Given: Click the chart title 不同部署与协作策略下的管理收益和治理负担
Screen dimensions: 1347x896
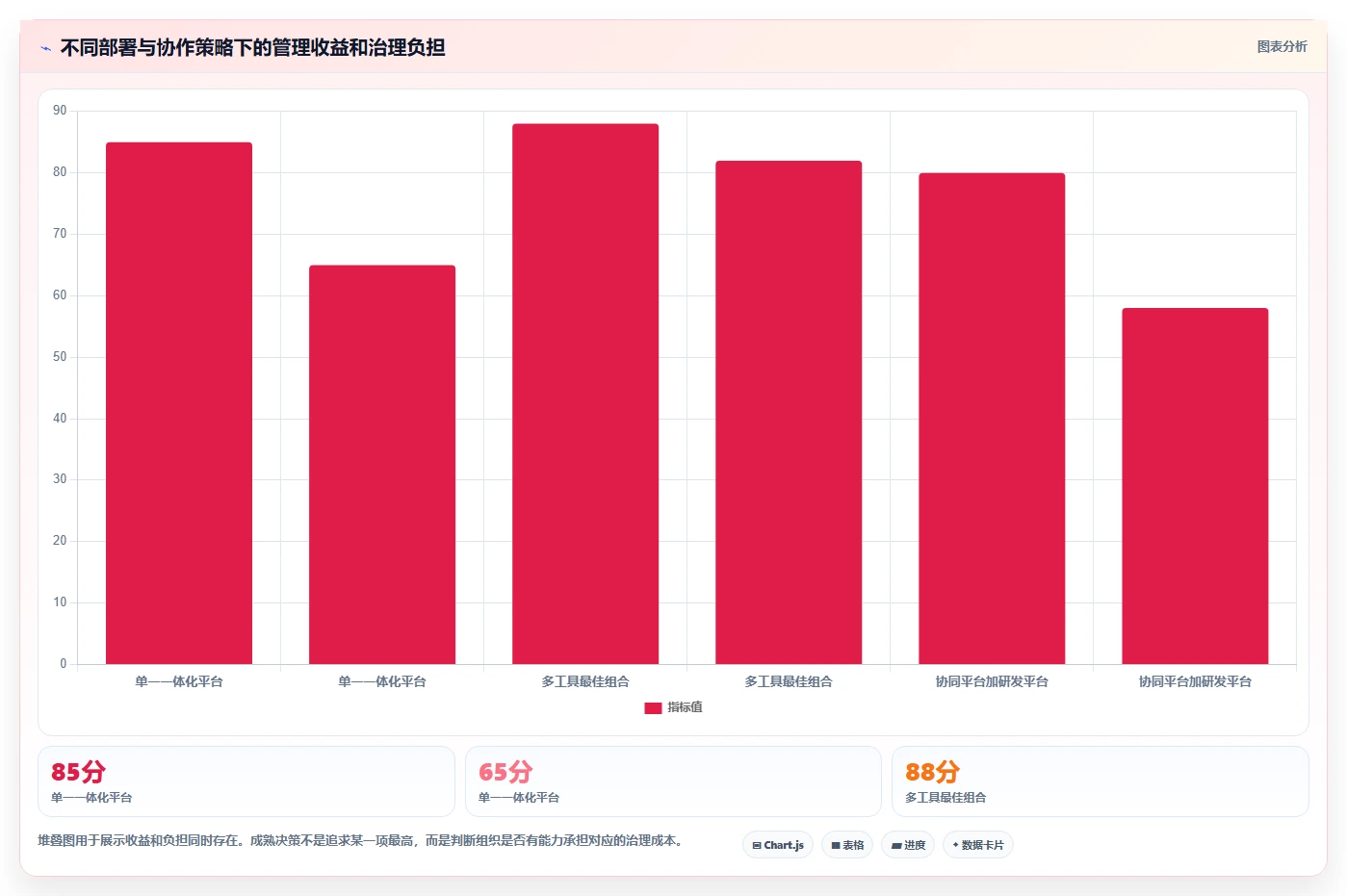Looking at the screenshot, I should 252,47.
